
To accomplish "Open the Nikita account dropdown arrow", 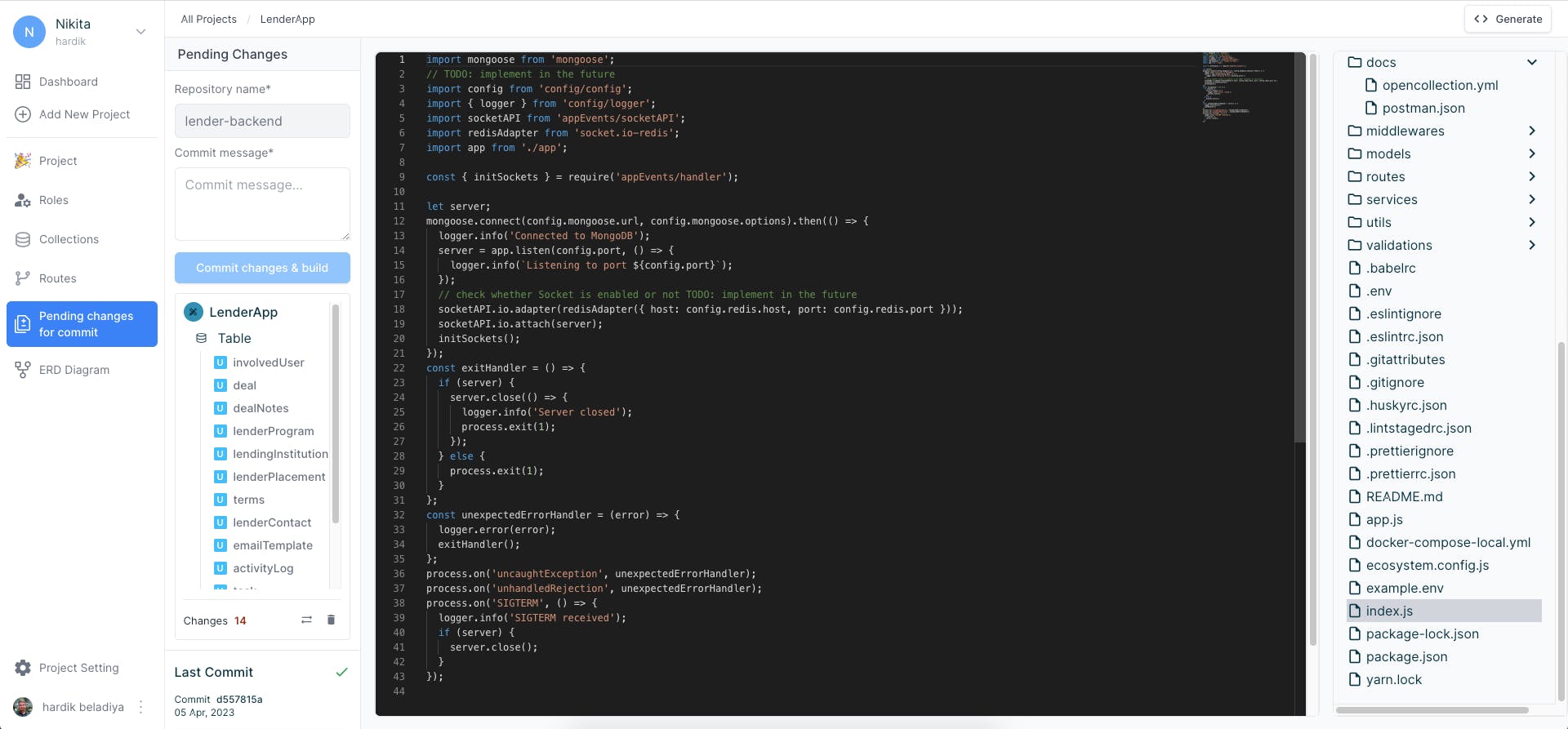I will point(140,32).
